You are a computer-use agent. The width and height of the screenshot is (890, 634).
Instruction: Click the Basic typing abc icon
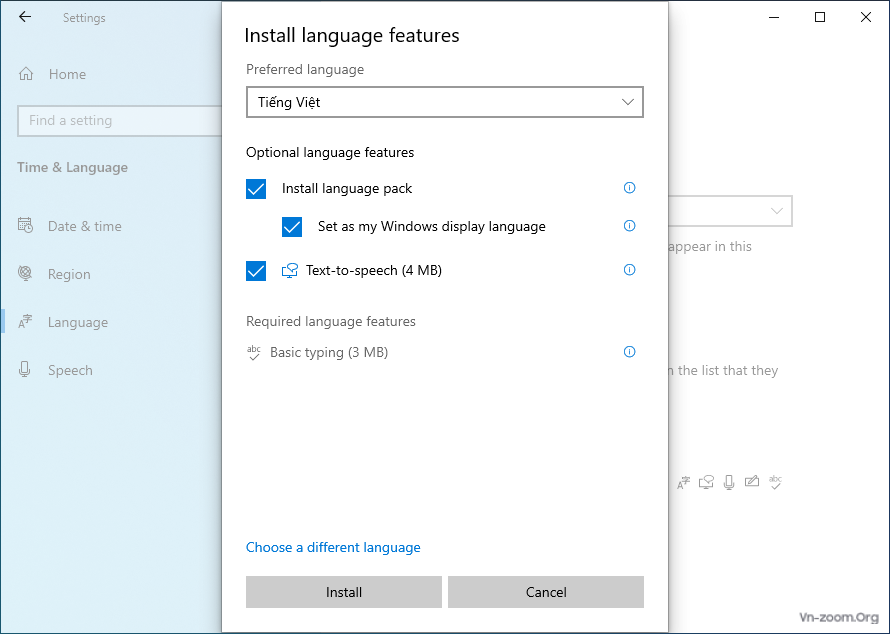tap(254, 352)
